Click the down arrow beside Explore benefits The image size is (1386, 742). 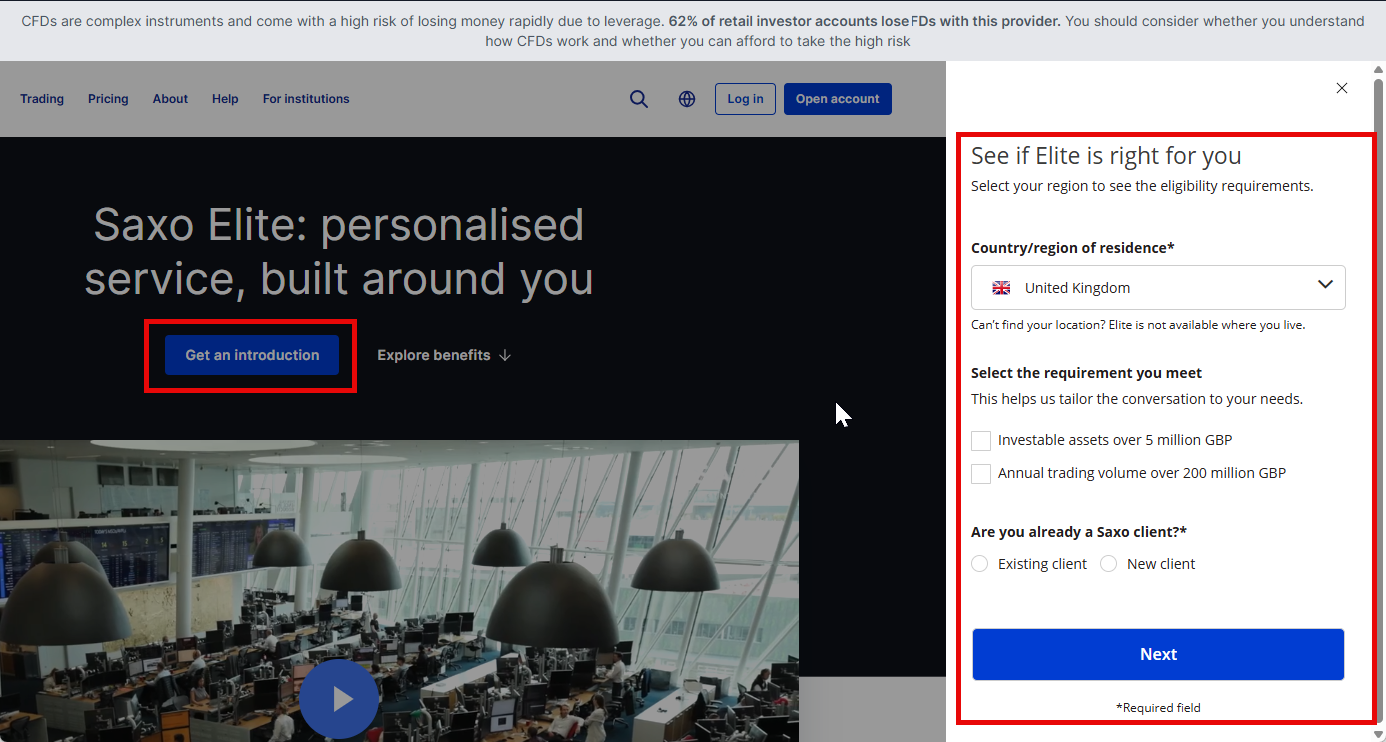pyautogui.click(x=505, y=355)
